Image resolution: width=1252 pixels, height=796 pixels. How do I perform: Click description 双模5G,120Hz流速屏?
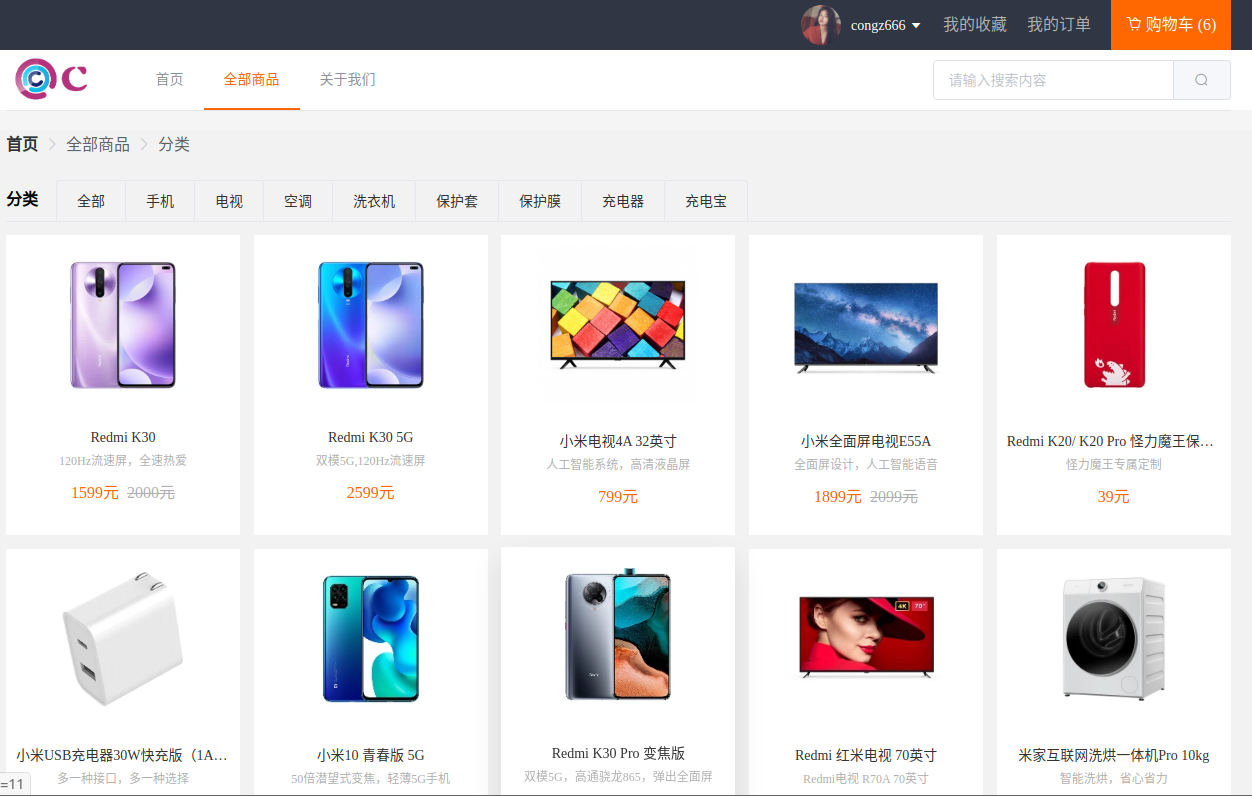click(371, 461)
